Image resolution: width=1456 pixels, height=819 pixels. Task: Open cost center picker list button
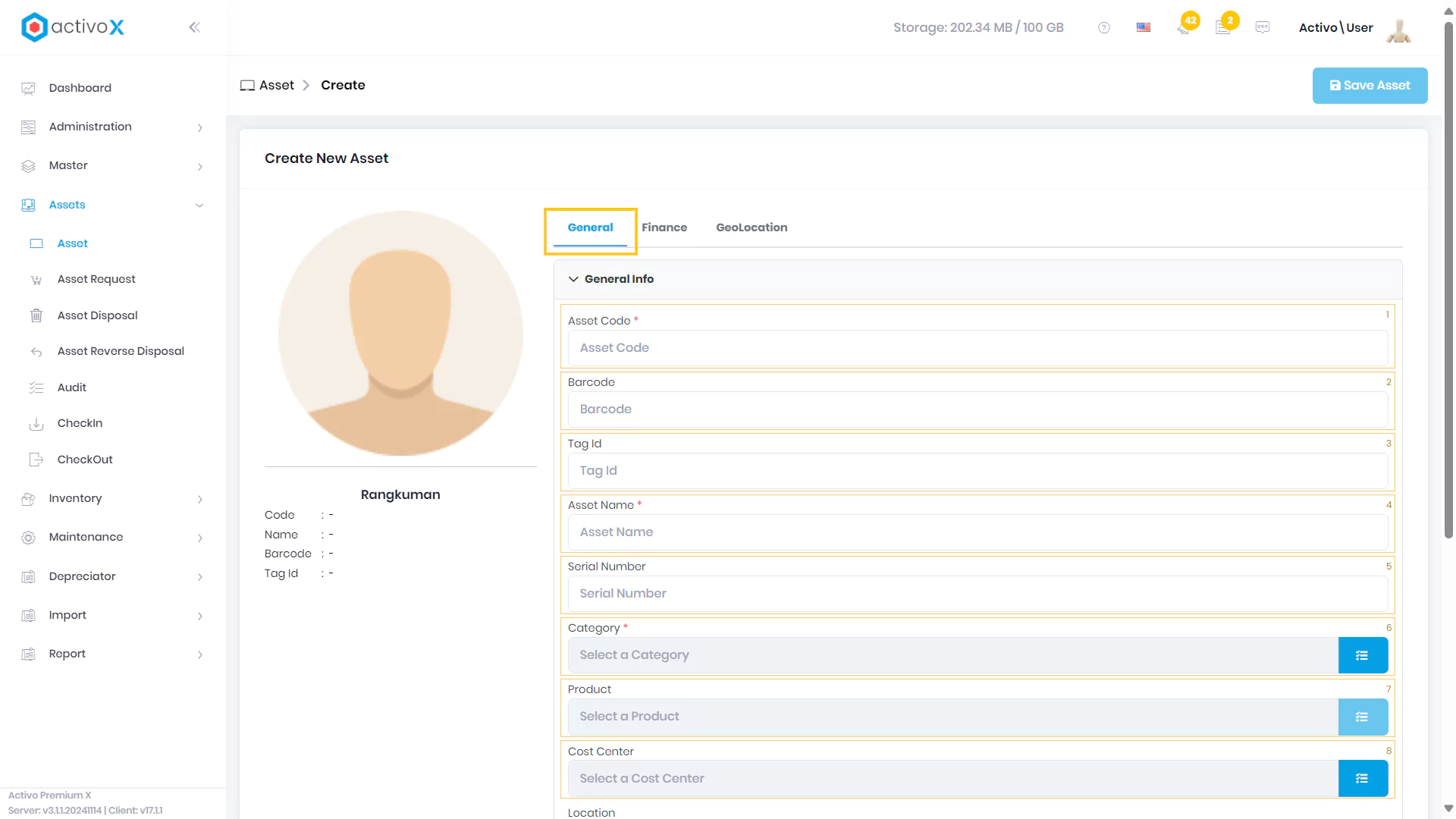(1363, 779)
